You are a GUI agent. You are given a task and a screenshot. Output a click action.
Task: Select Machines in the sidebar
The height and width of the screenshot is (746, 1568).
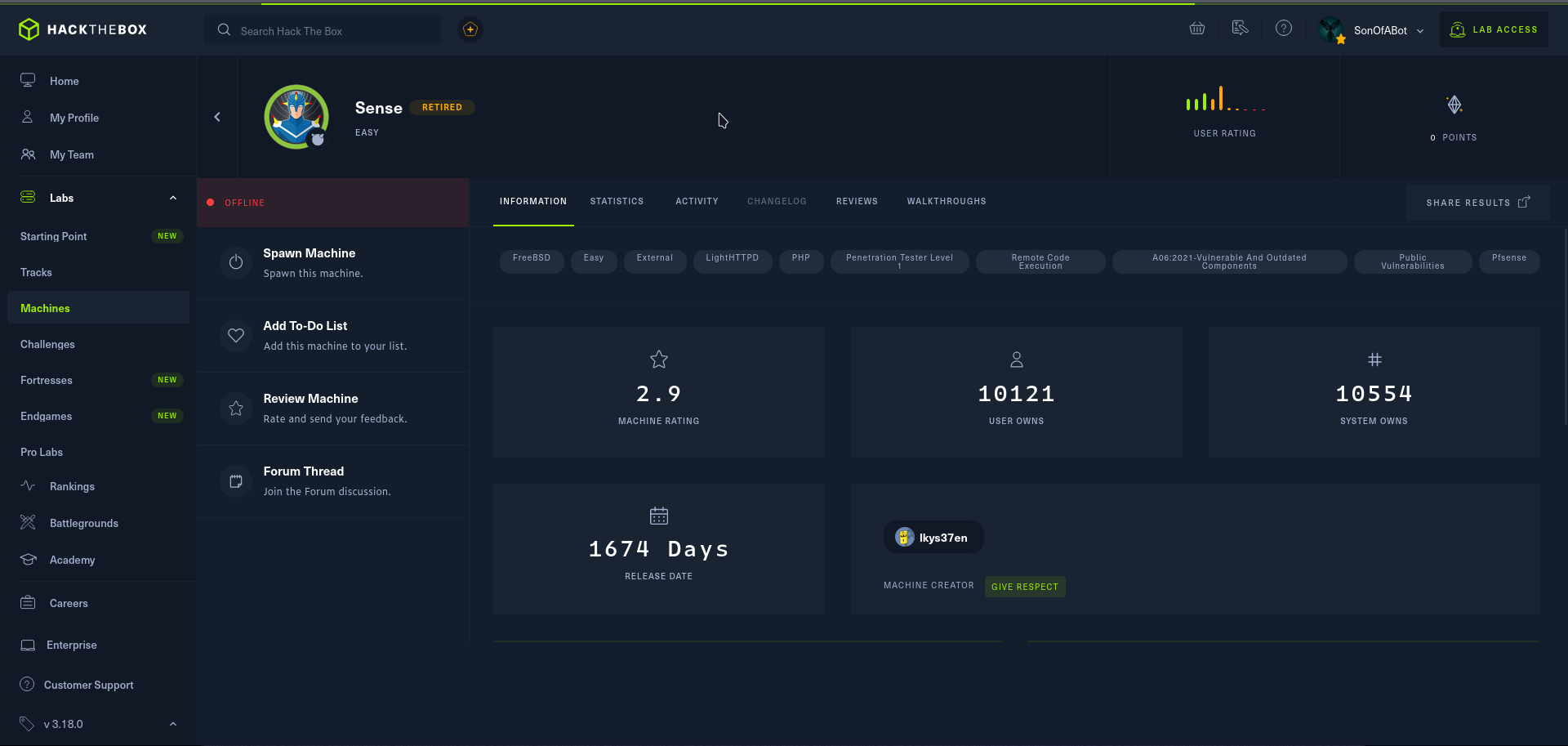coord(98,307)
